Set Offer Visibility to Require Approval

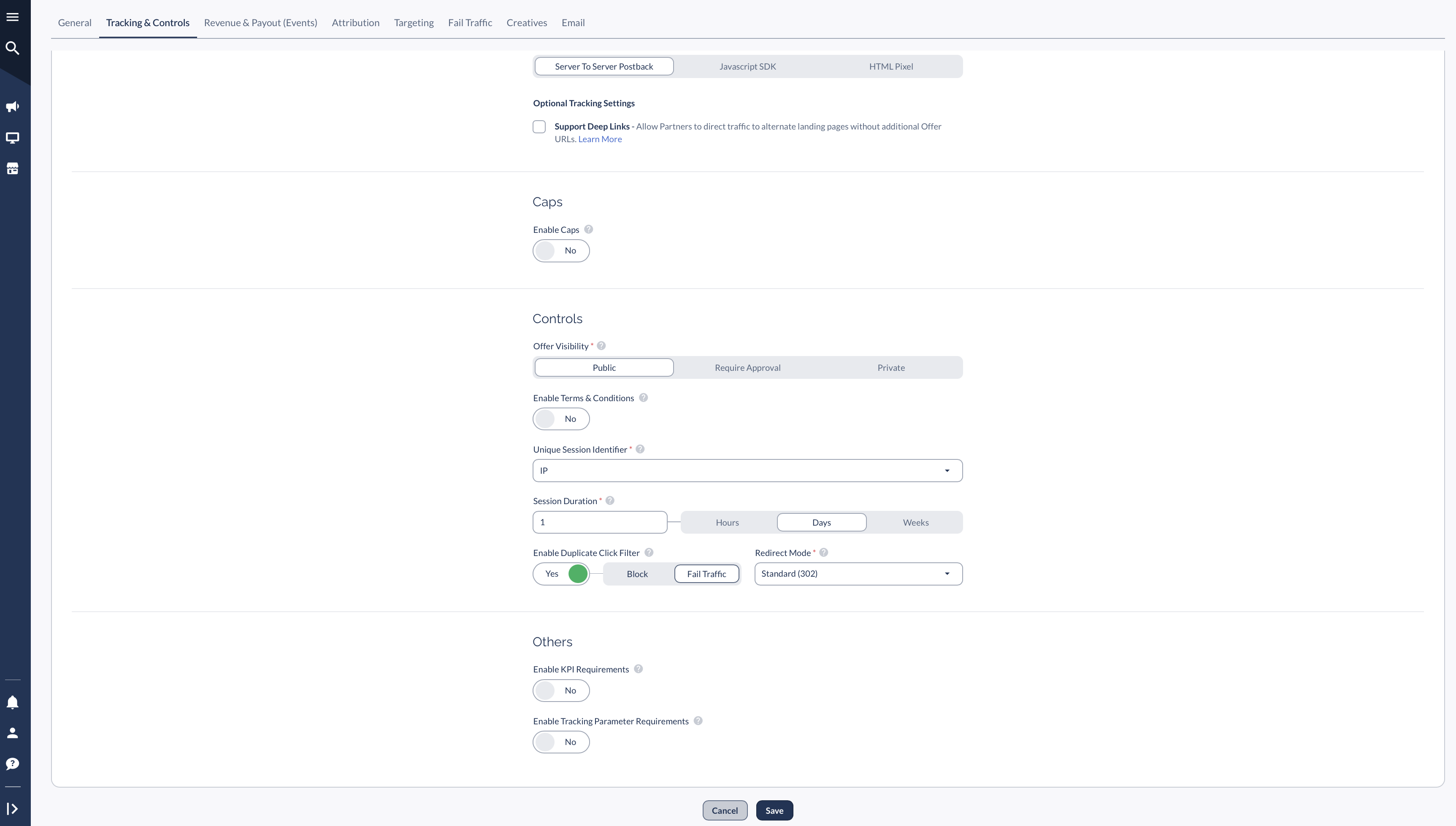(x=748, y=367)
